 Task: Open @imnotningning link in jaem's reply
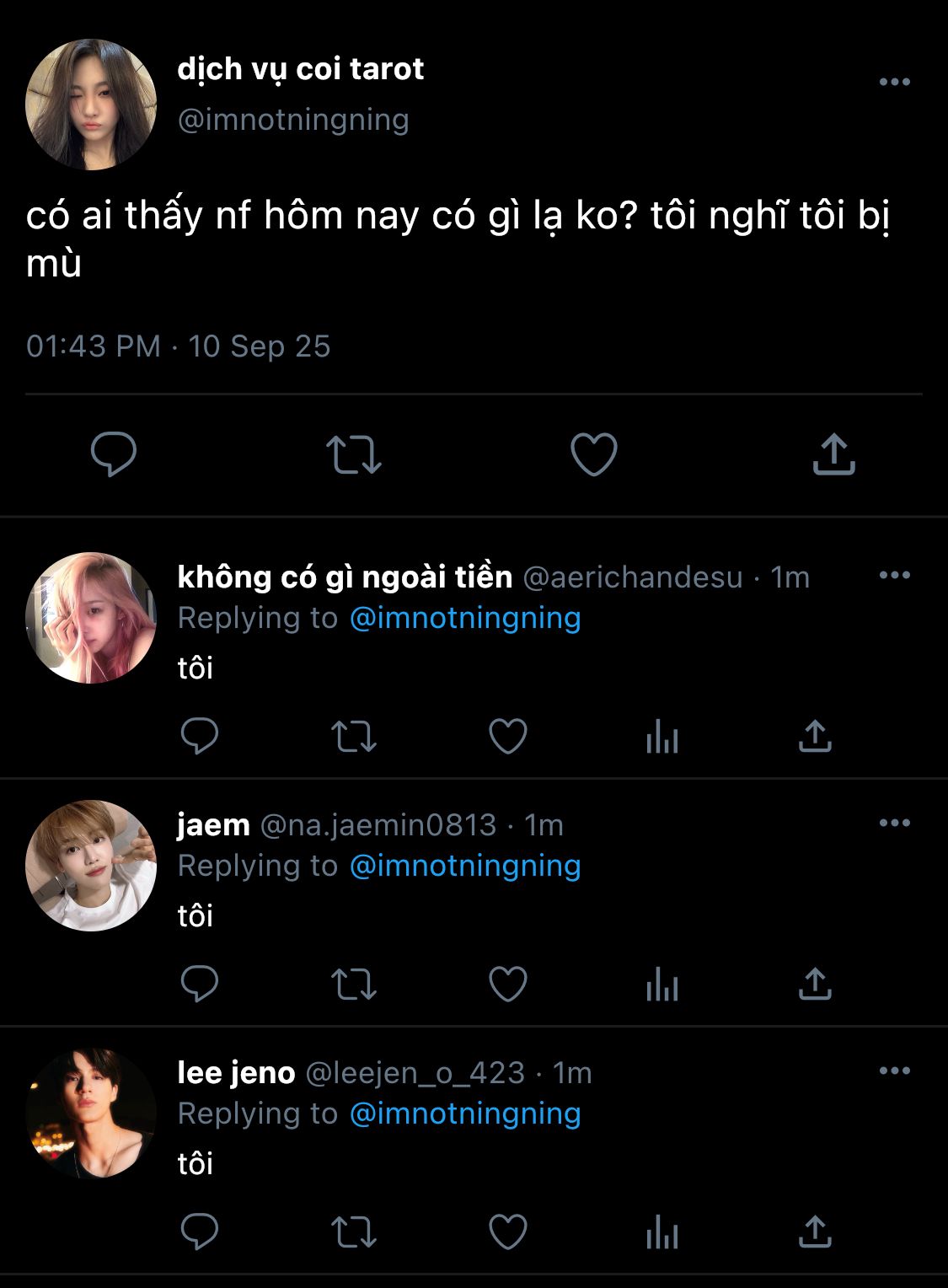(x=465, y=866)
